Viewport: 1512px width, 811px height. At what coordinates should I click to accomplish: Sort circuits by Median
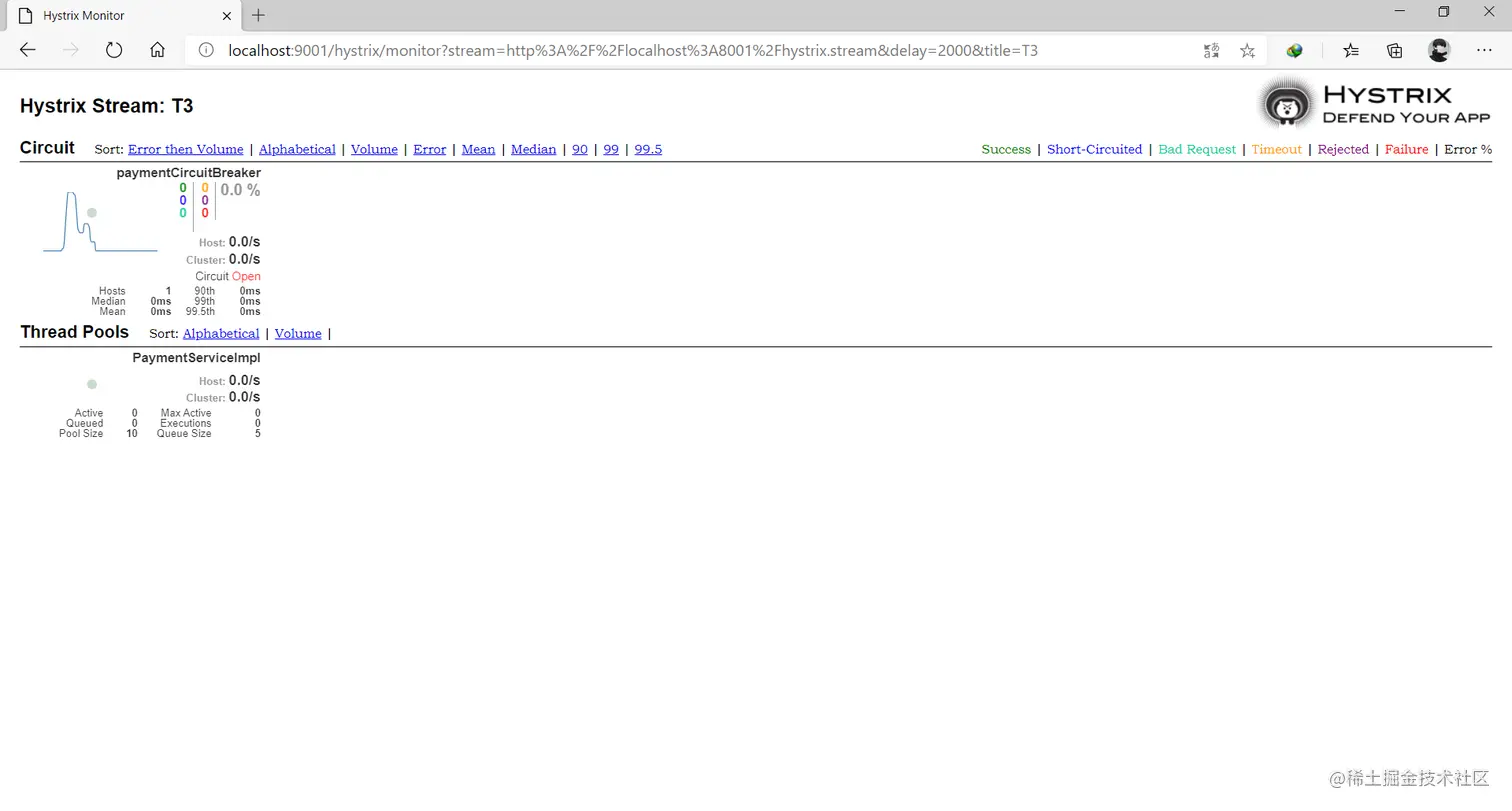point(533,149)
